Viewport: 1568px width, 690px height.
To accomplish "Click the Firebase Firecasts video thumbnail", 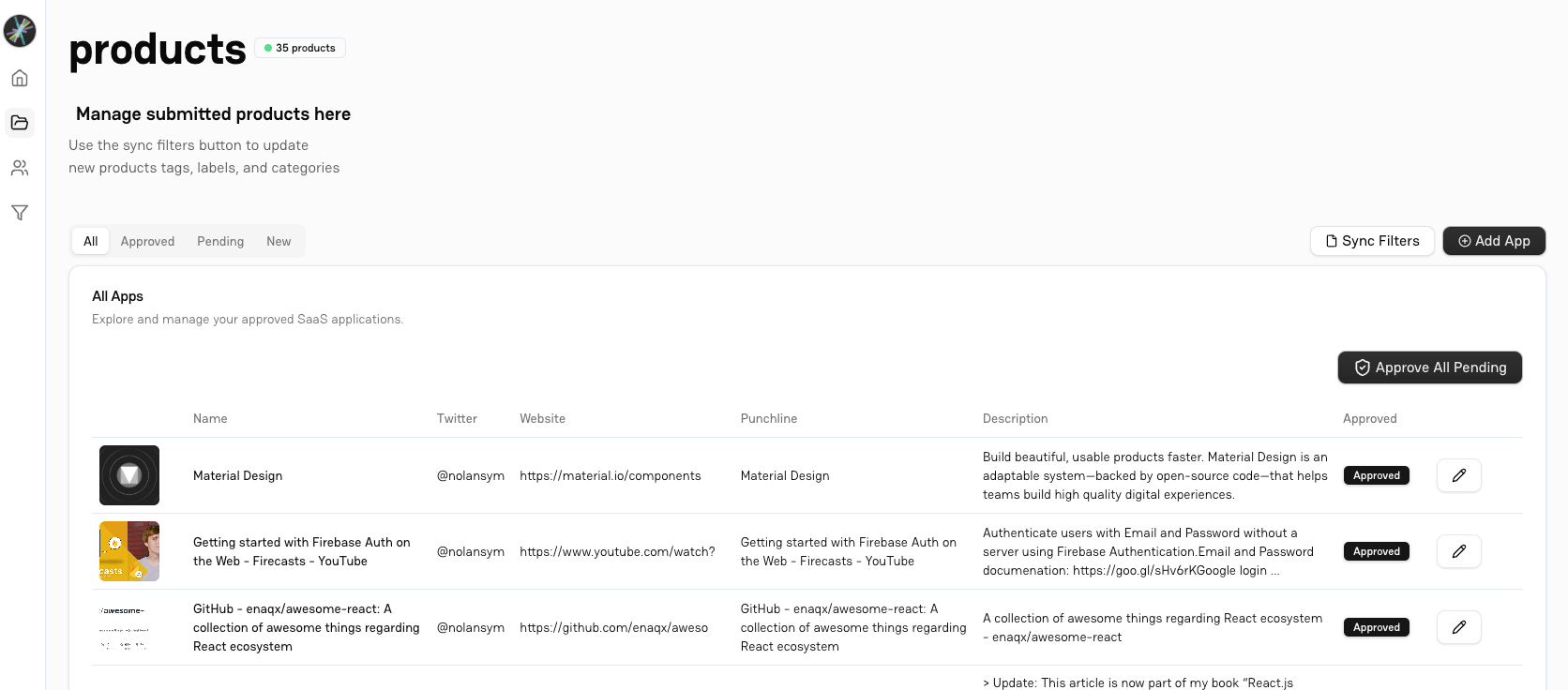I will tap(129, 551).
